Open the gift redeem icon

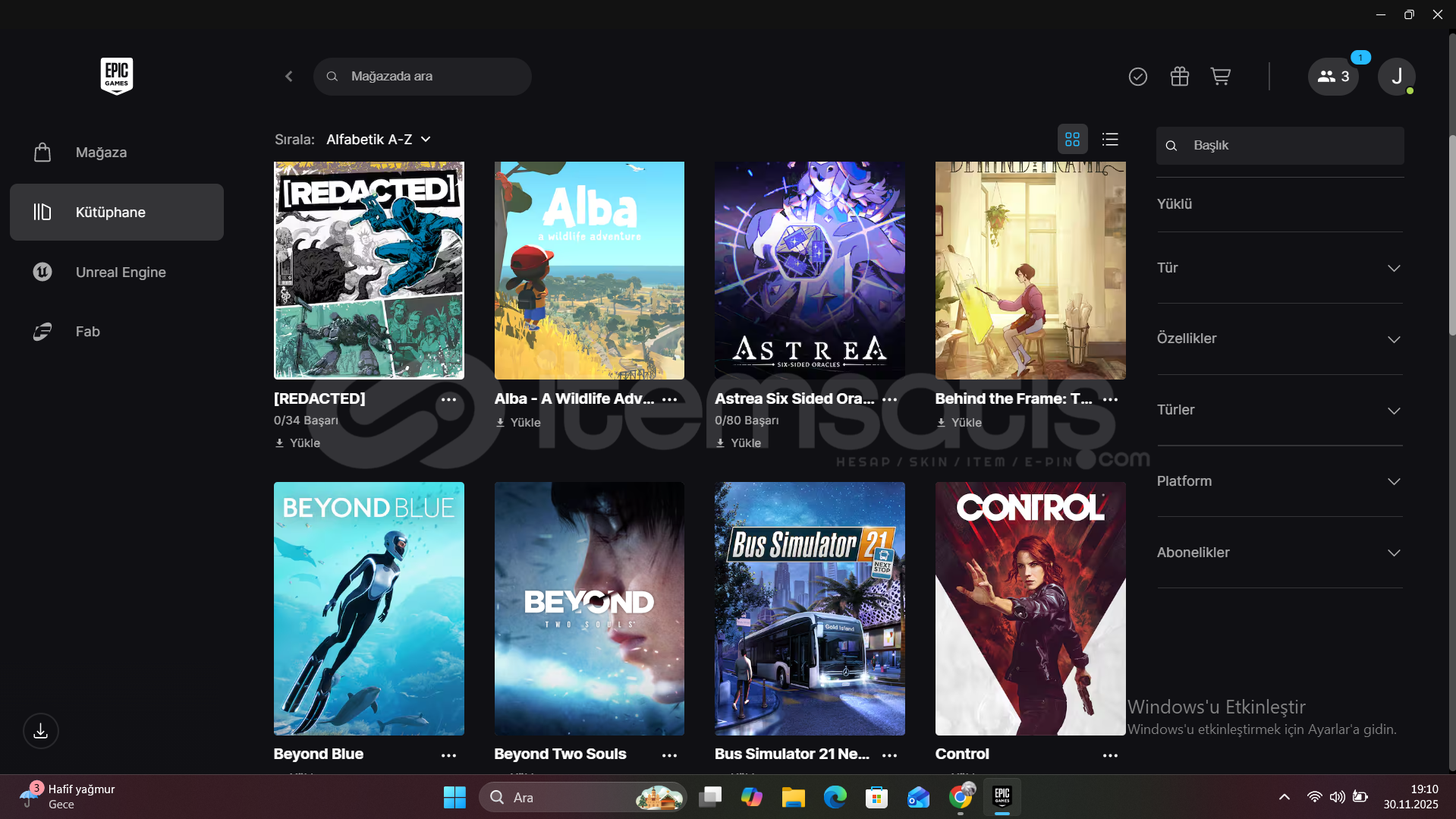pos(1179,77)
